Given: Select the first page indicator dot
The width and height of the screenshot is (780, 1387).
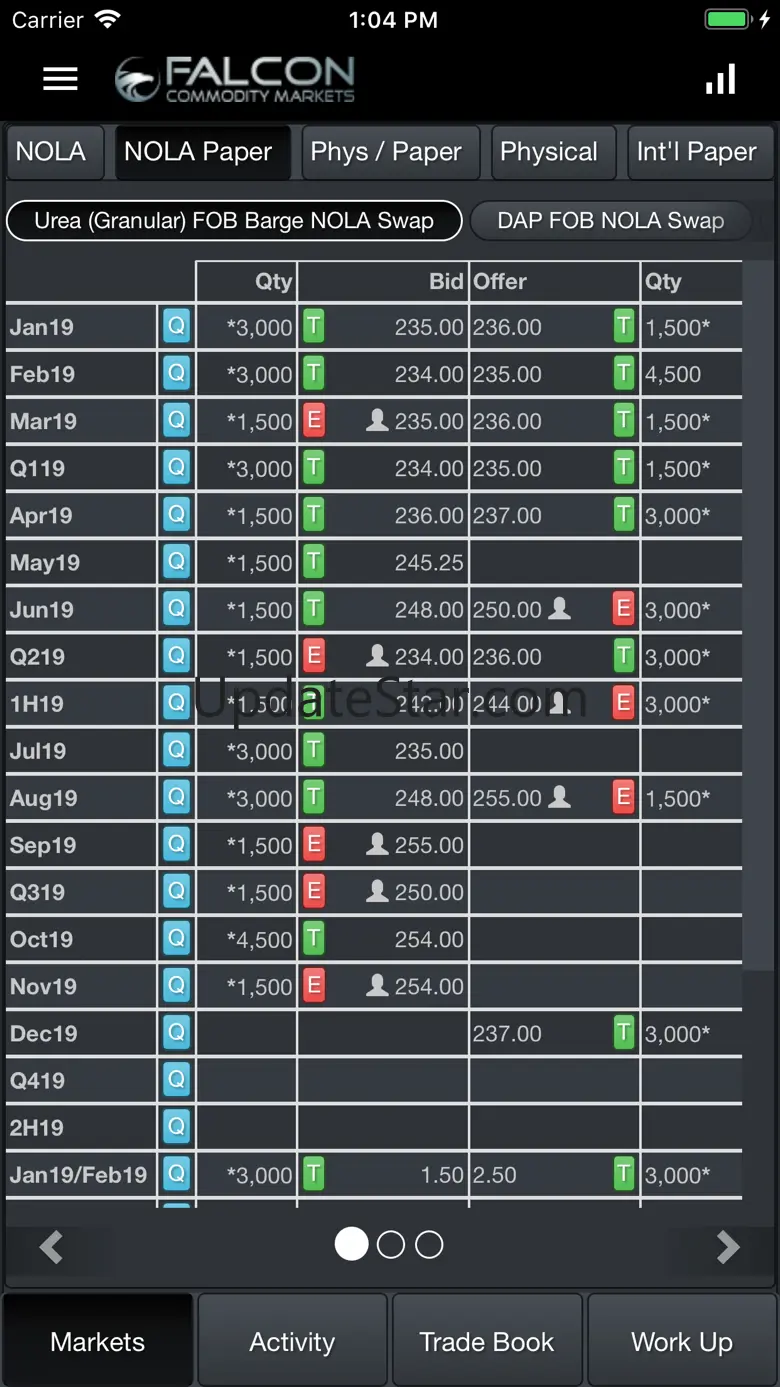Looking at the screenshot, I should pos(351,1244).
